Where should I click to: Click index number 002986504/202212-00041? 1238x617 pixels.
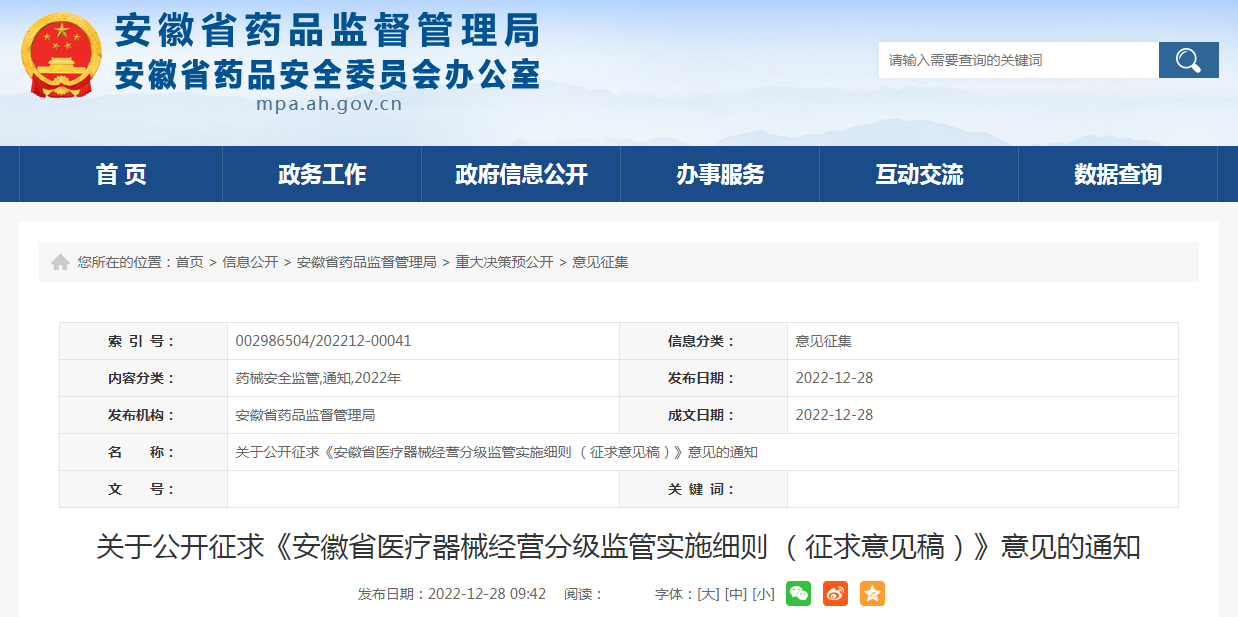click(x=323, y=341)
